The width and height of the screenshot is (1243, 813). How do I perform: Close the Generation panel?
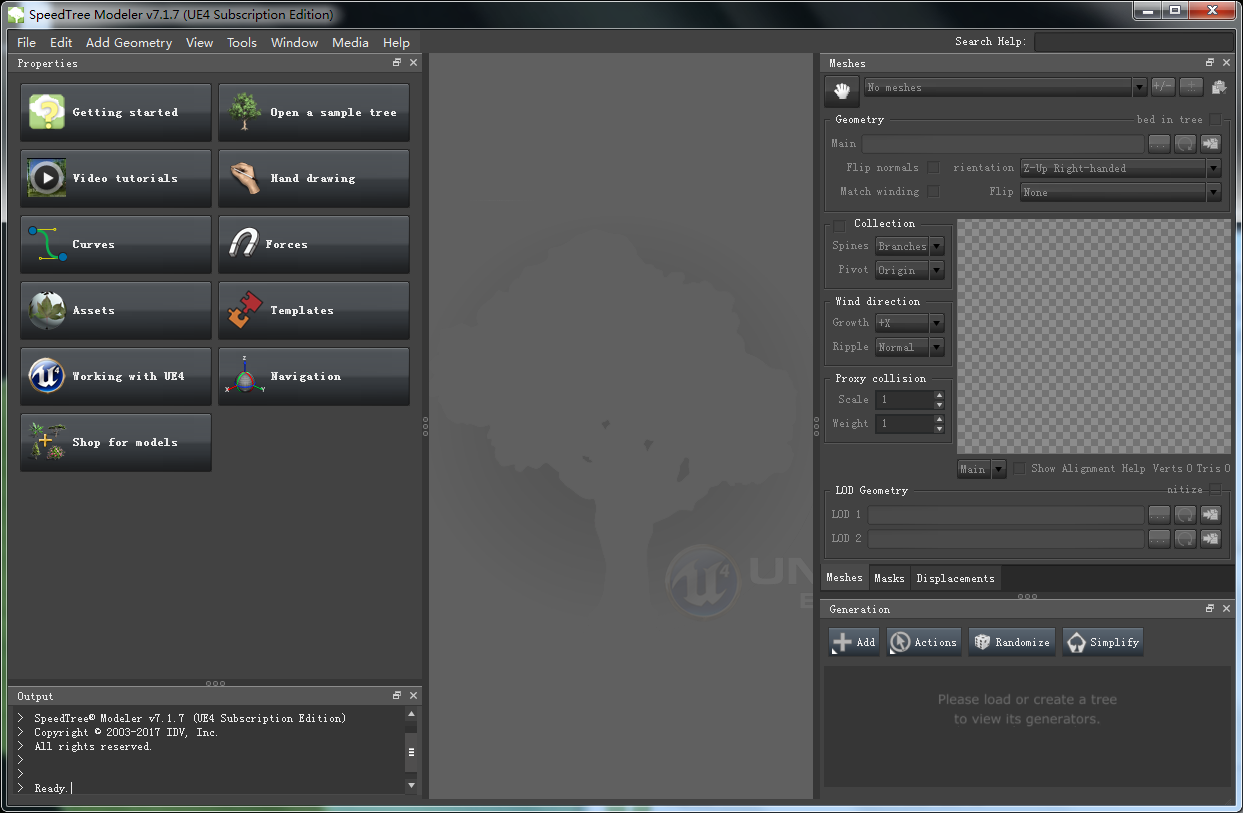tap(1226, 609)
